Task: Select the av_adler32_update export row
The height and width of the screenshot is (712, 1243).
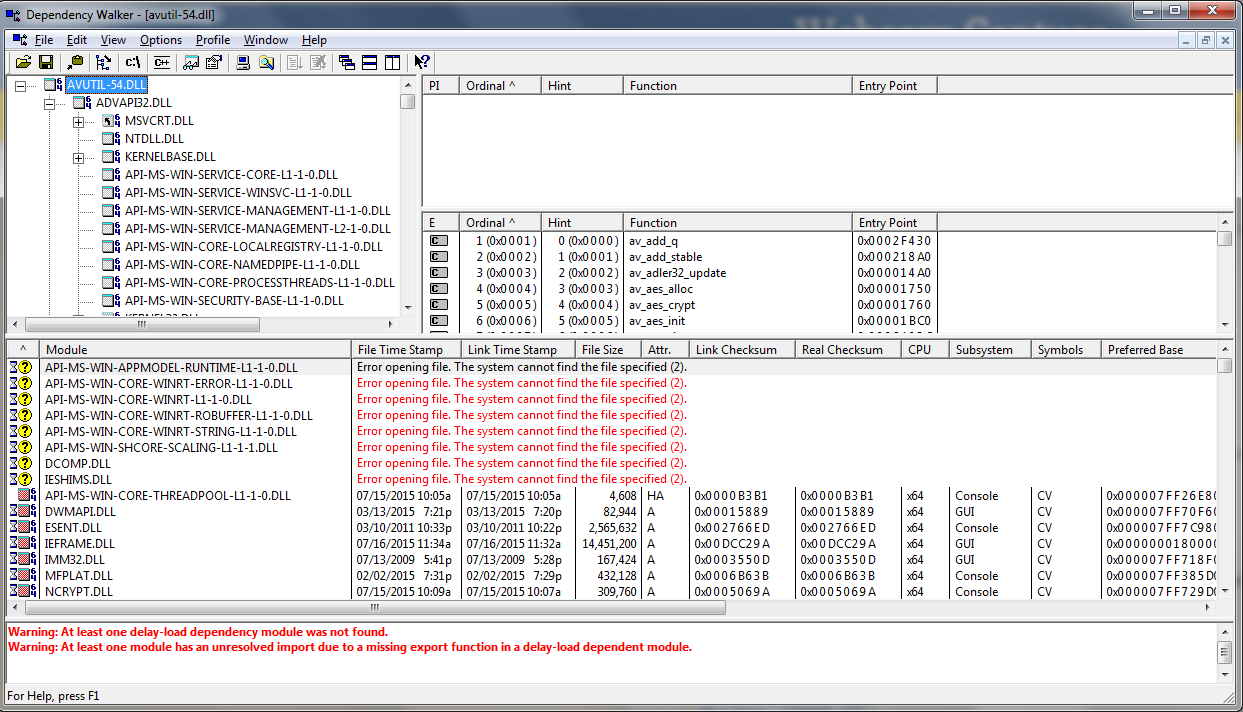Action: (820, 273)
